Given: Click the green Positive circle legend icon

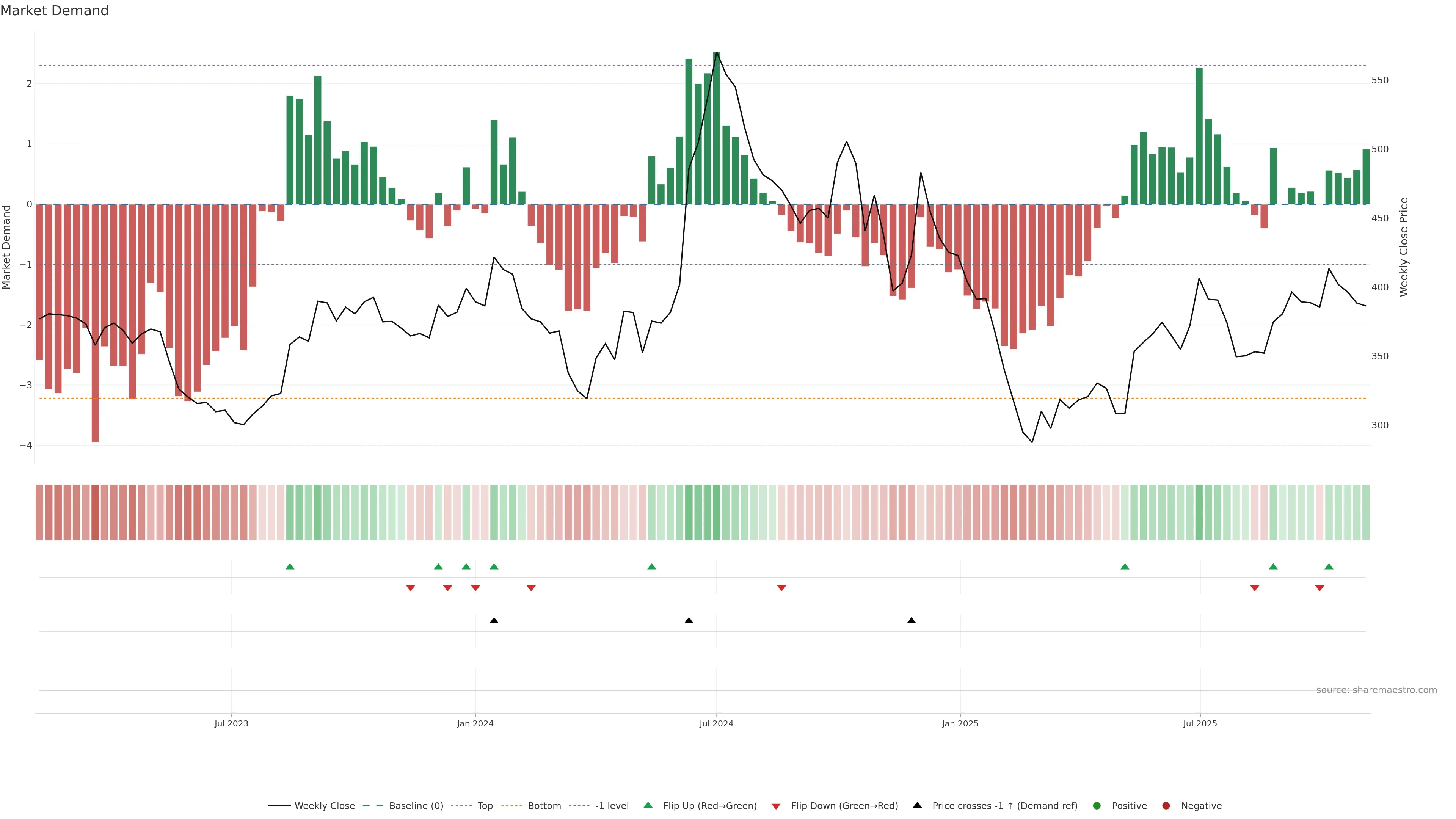Looking at the screenshot, I should (1097, 805).
